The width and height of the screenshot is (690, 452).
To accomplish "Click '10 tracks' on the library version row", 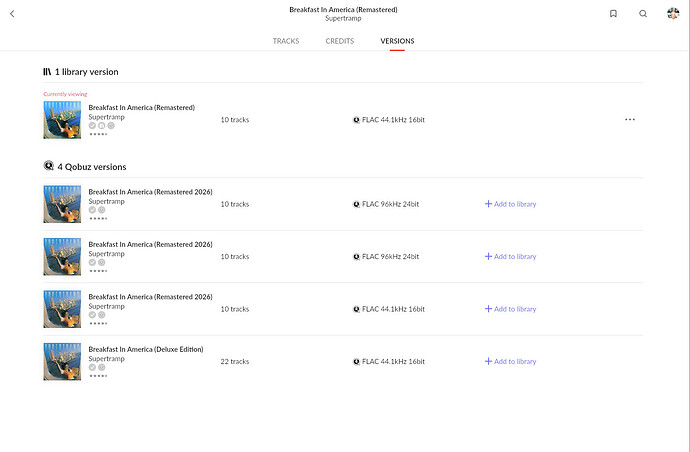I will (x=235, y=120).
